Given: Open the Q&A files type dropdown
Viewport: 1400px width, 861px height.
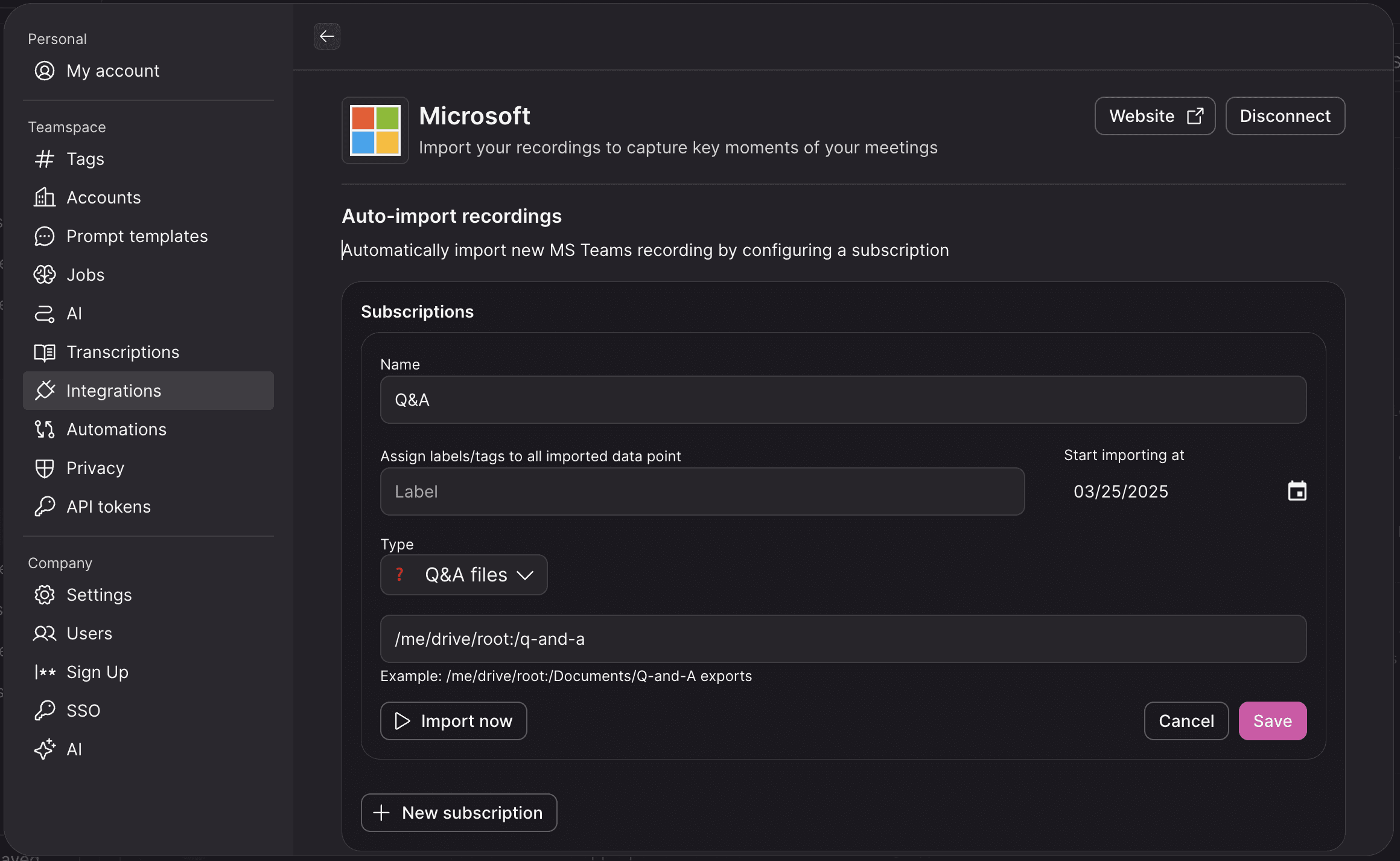Looking at the screenshot, I should [x=463, y=575].
